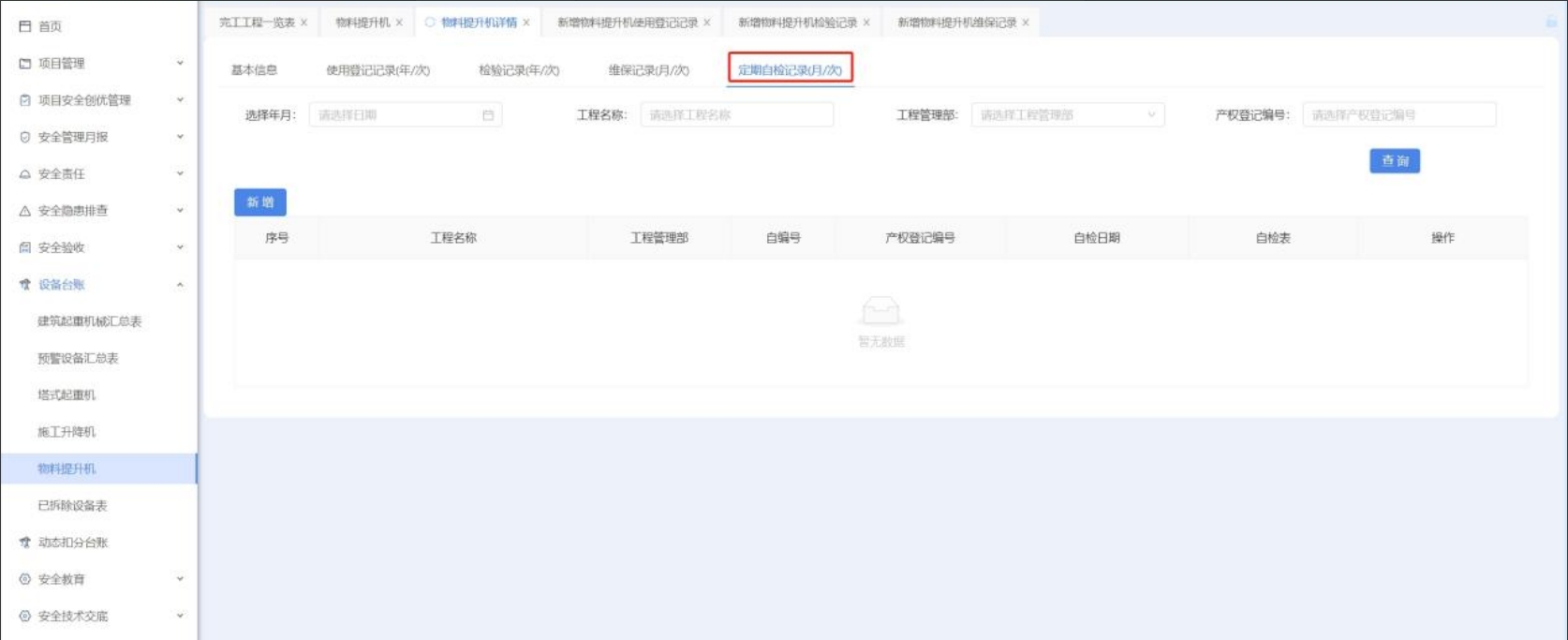Viewport: 1568px width, 640px height.
Task: Click the 首页 home icon in sidebar
Action: [x=25, y=27]
